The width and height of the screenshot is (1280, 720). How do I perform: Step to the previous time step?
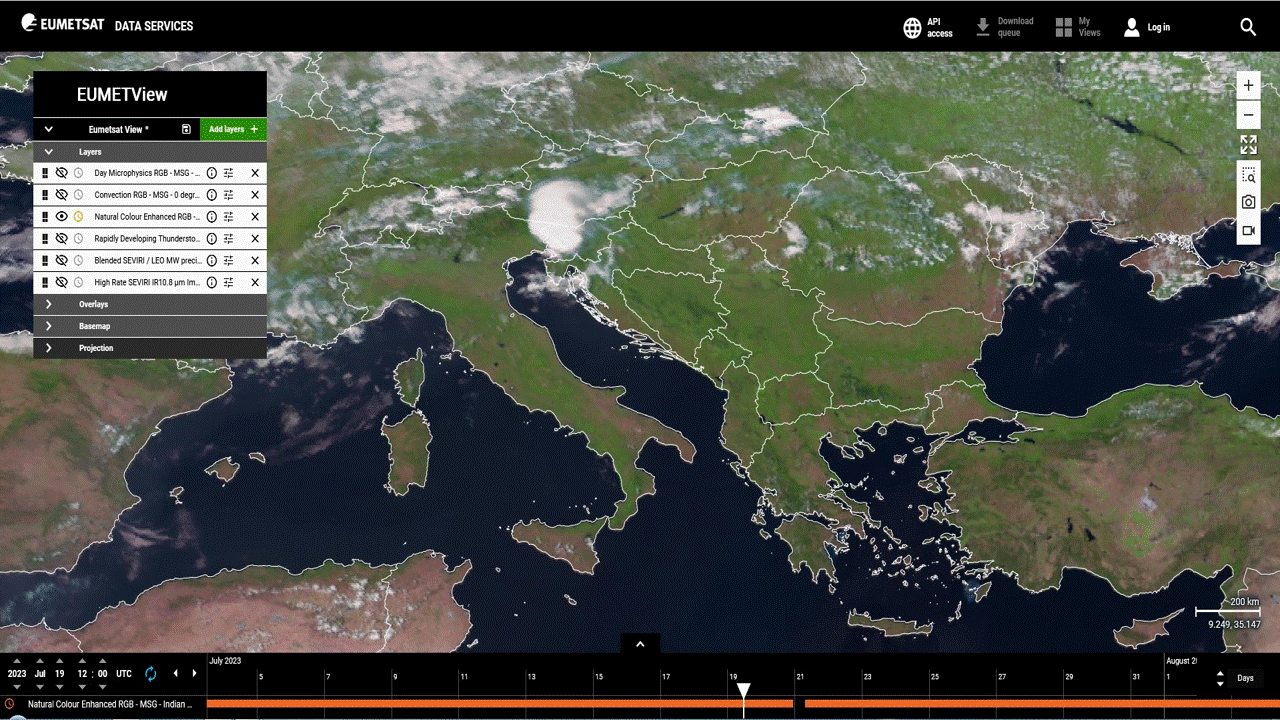coord(176,673)
